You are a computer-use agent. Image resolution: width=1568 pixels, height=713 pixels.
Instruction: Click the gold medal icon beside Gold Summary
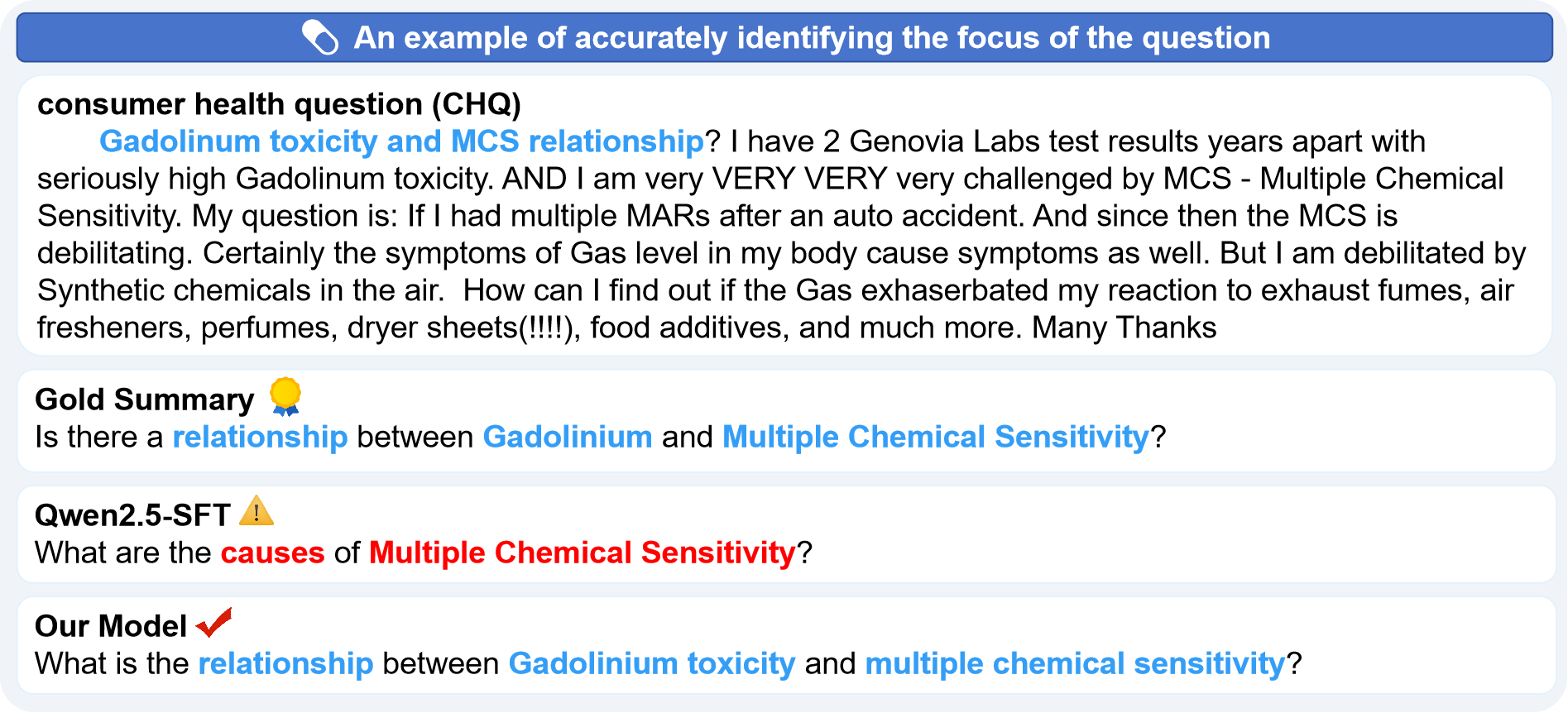pos(285,395)
